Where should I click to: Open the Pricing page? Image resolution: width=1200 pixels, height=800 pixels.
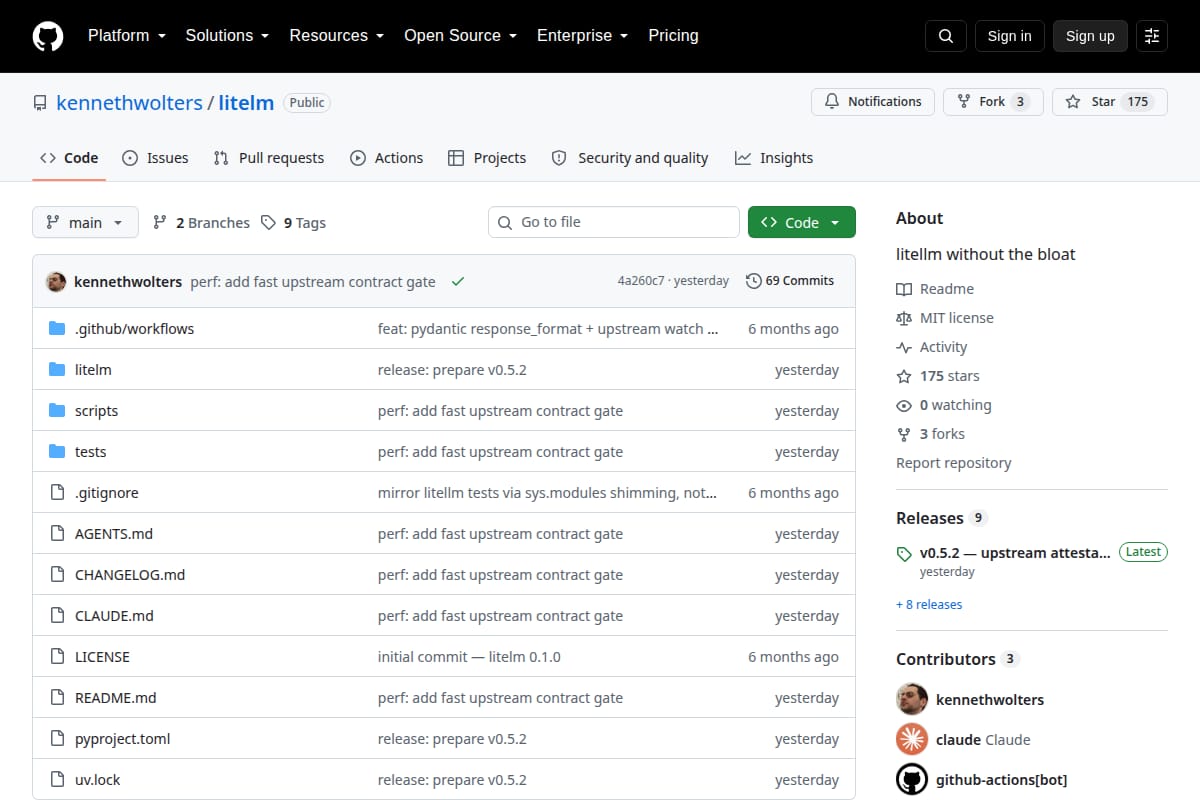coord(673,35)
